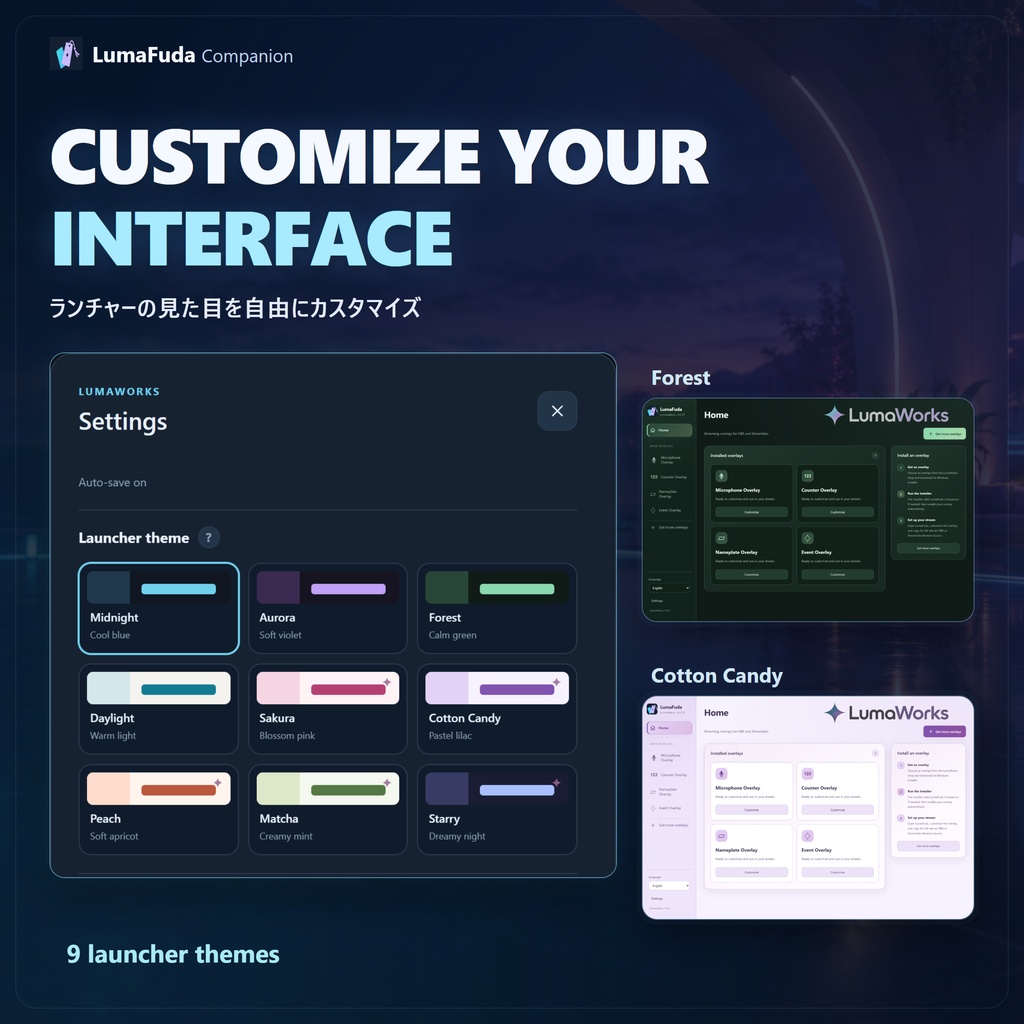Screen dimensions: 1024x1024
Task: Click the diamond icon on Cotton Candy Event Overlay card
Action: point(807,836)
